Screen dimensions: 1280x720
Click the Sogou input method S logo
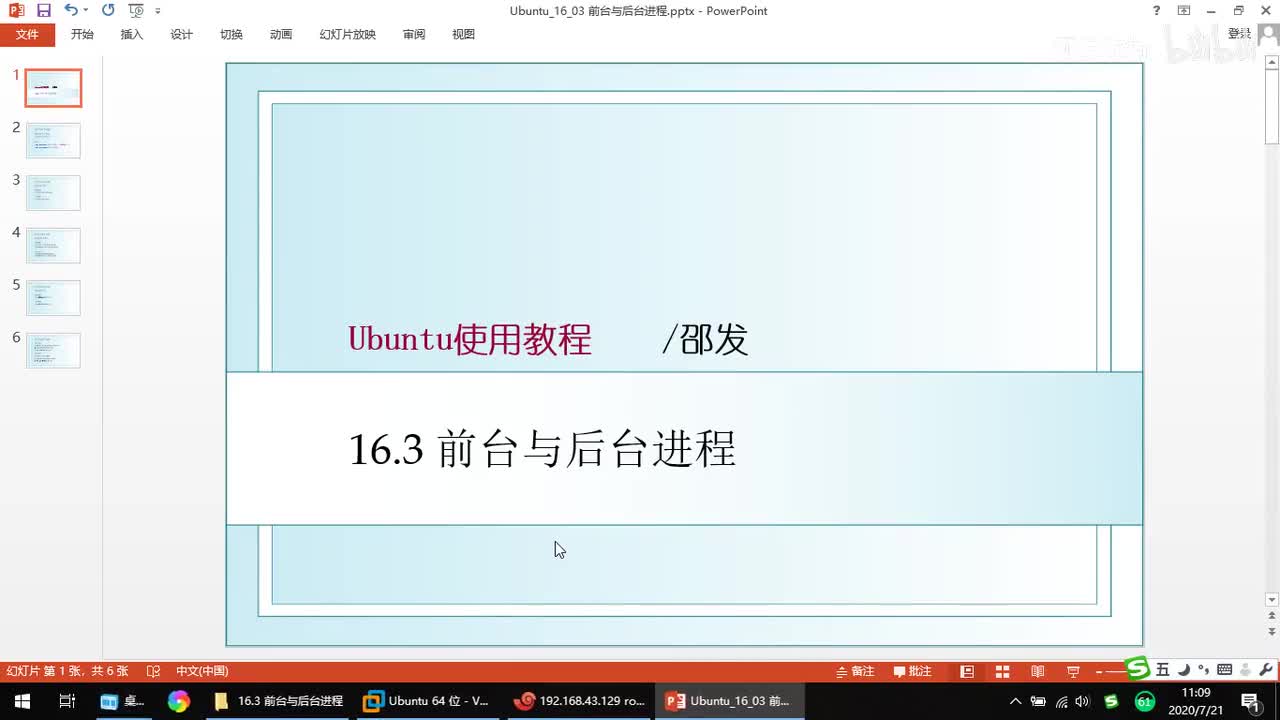pyautogui.click(x=1138, y=668)
